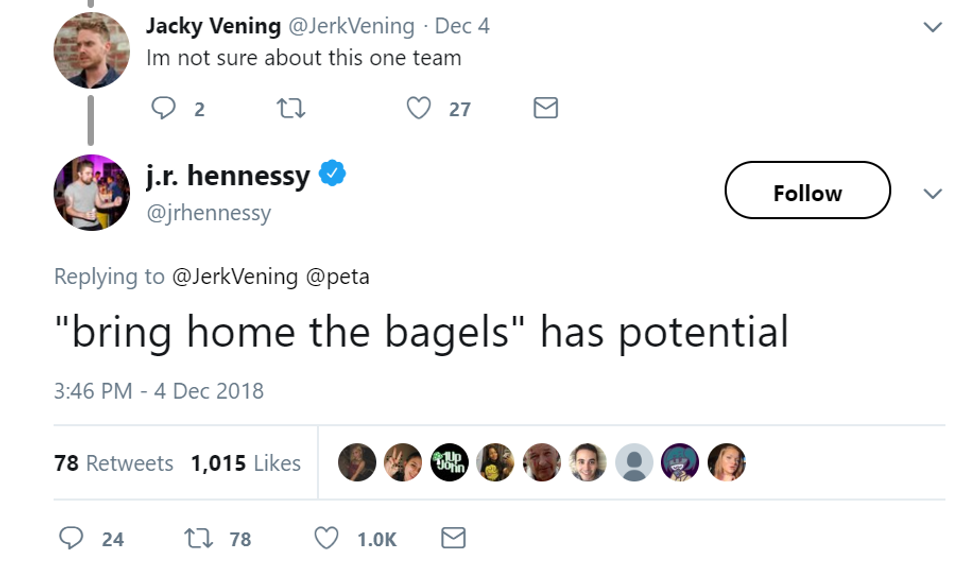Image resolution: width=980 pixels, height=572 pixels.
Task: Reply to j.r. hennessy's bagels tweet
Action: (x=71, y=538)
